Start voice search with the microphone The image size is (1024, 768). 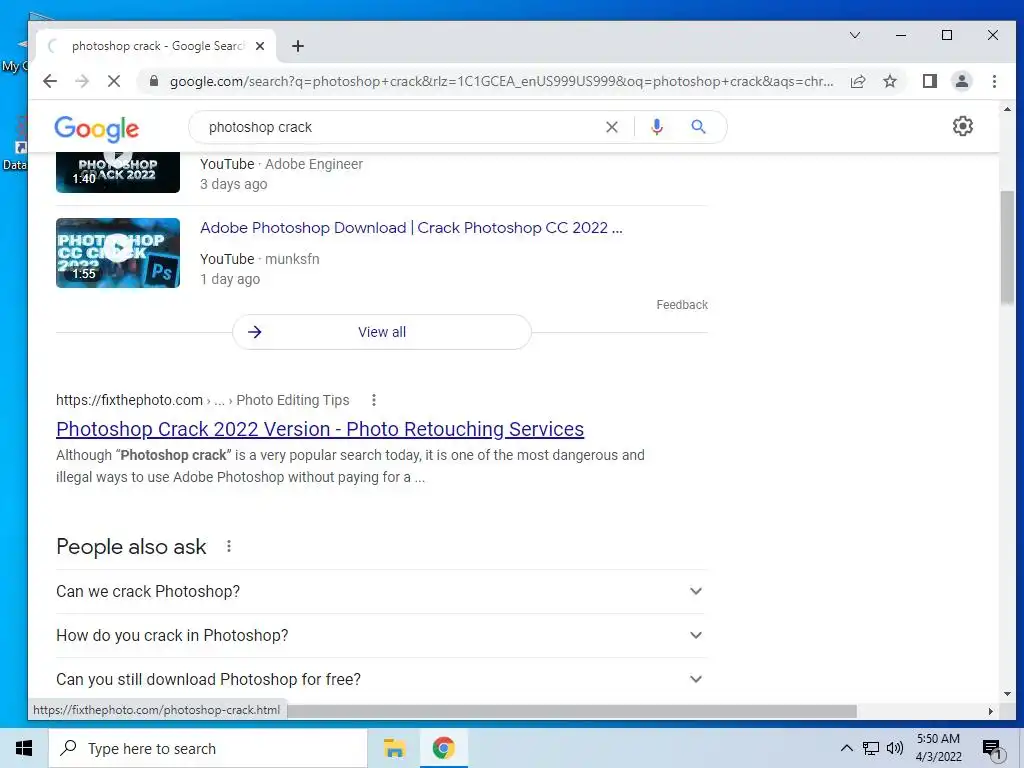pyautogui.click(x=657, y=127)
